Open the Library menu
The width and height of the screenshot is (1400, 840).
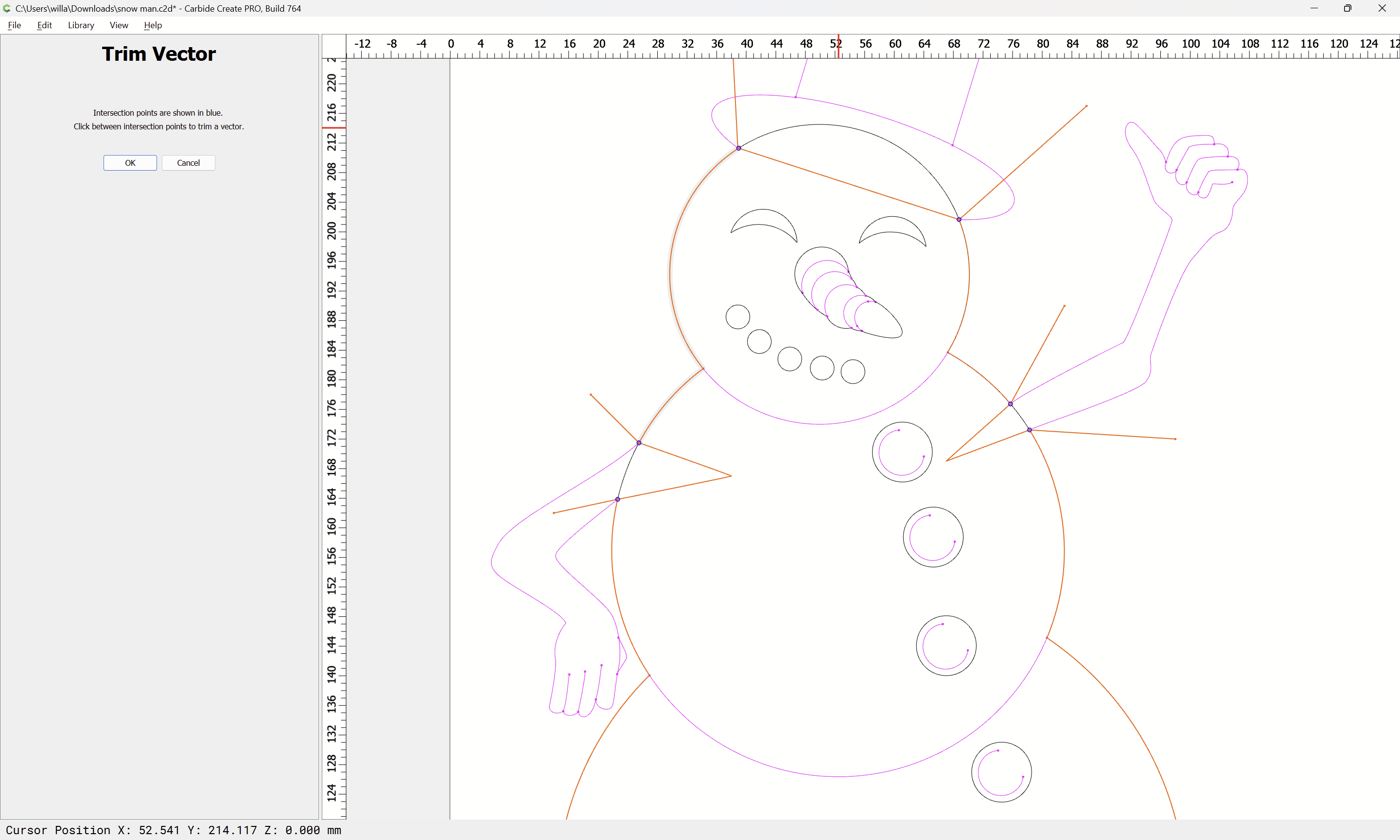(81, 25)
